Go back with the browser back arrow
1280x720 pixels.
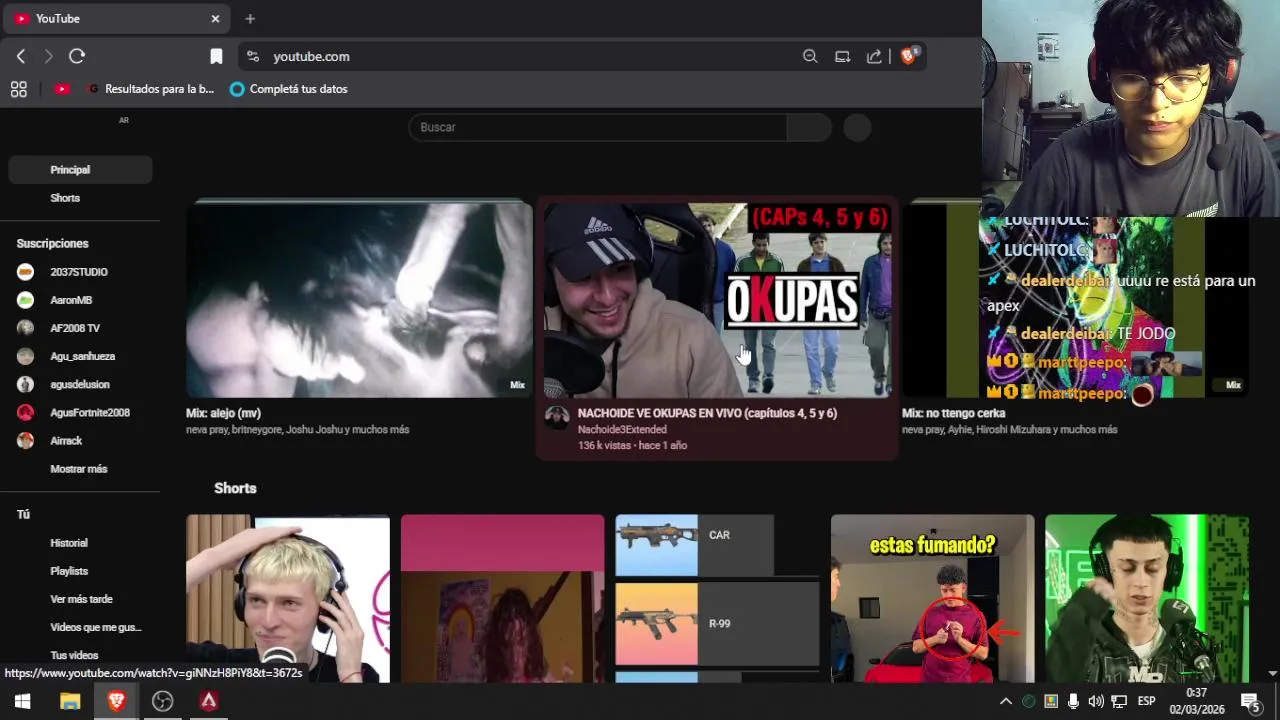tap(21, 57)
